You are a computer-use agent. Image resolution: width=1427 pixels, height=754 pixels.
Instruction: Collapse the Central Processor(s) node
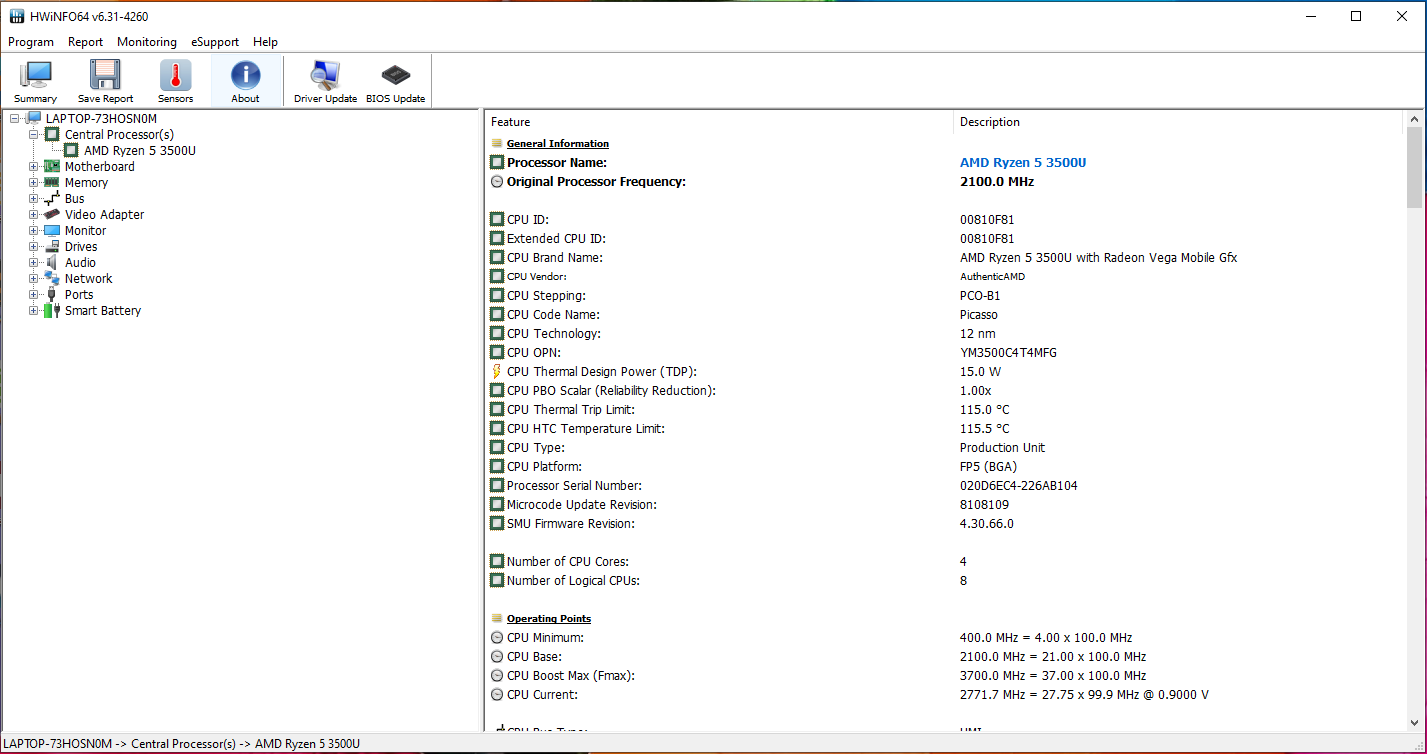pyautogui.click(x=34, y=135)
